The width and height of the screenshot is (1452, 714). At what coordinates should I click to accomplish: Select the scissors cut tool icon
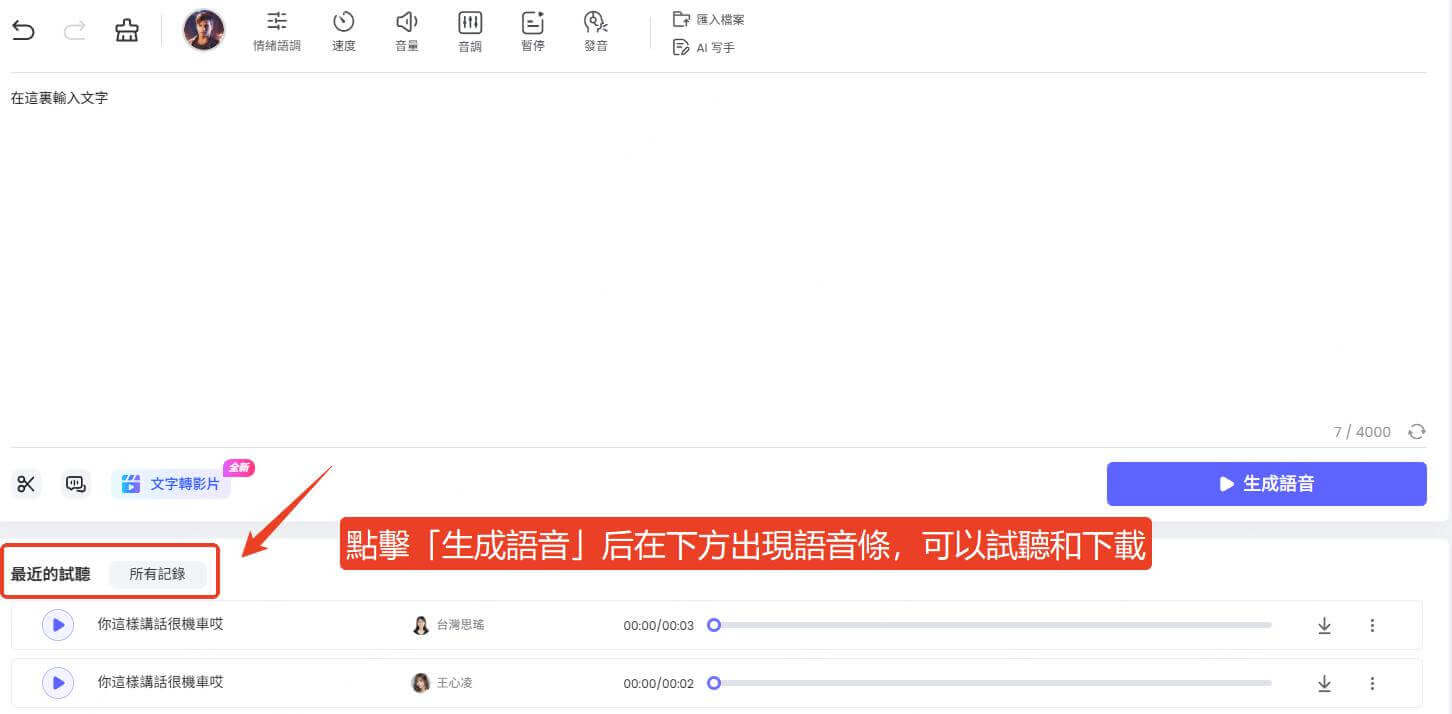tap(26, 484)
